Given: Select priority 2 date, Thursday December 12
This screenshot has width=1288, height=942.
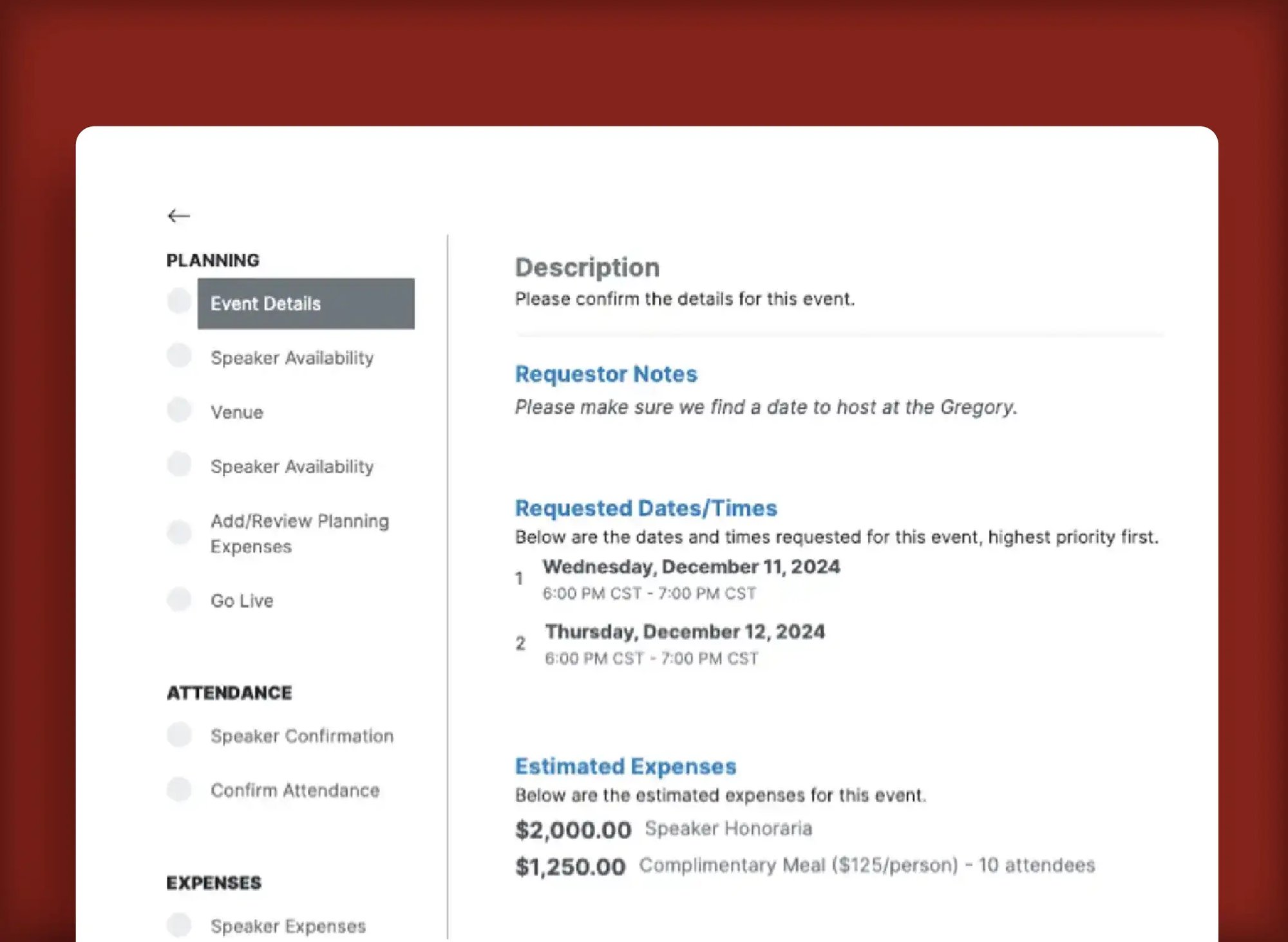Looking at the screenshot, I should 685,632.
